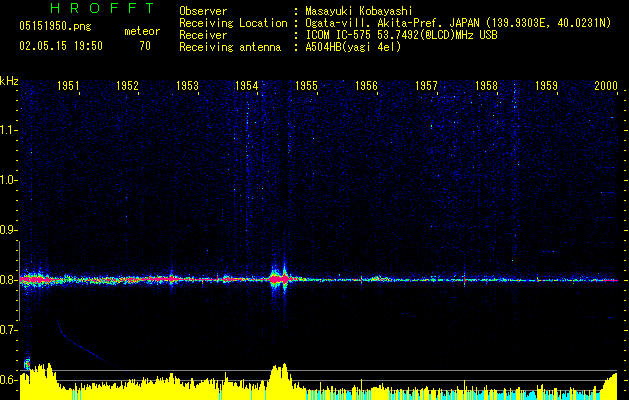Click the 2000 time marker

click(606, 86)
